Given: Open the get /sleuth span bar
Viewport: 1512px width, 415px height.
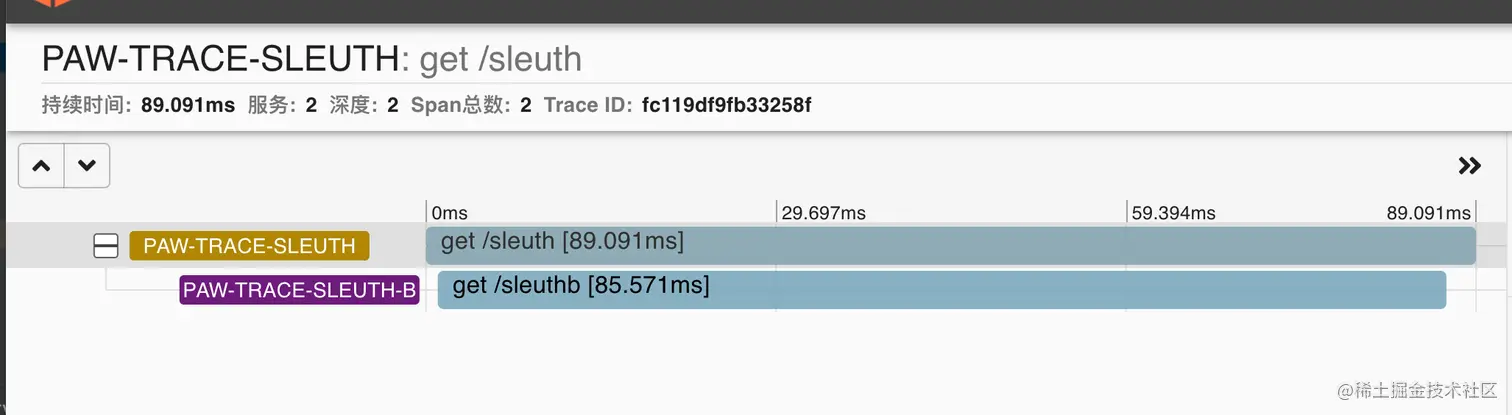Looking at the screenshot, I should coord(950,246).
